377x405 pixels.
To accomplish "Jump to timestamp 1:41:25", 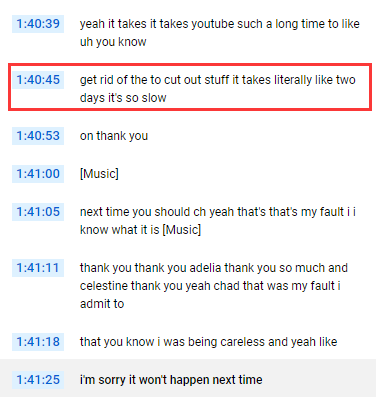I will (38, 380).
